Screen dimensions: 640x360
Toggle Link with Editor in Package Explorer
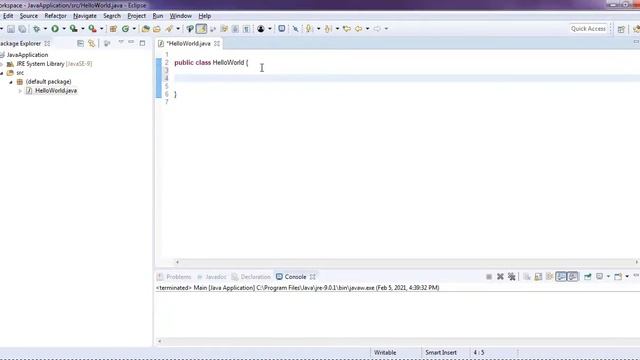(x=91, y=43)
